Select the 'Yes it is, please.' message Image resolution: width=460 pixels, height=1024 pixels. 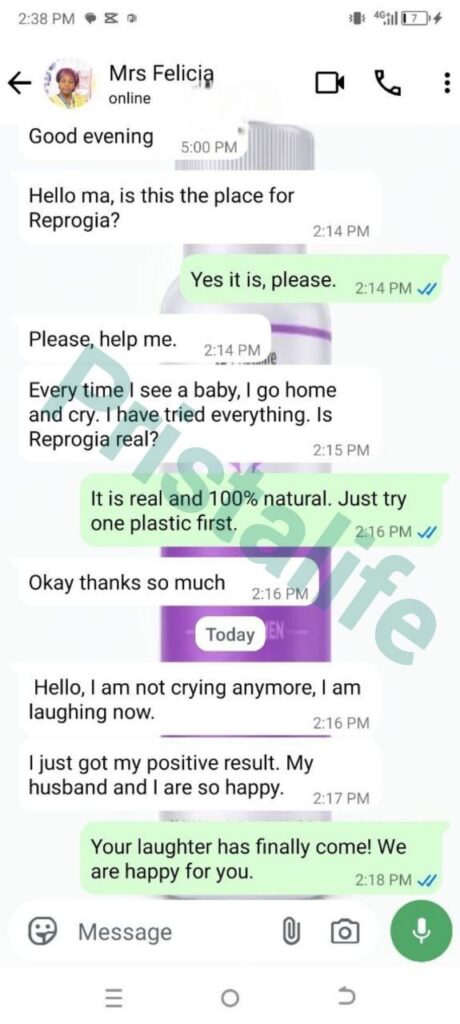pos(314,280)
